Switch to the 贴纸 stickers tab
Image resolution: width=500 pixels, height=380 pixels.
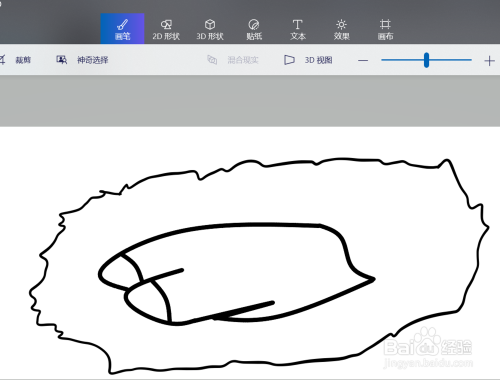pyautogui.click(x=254, y=29)
